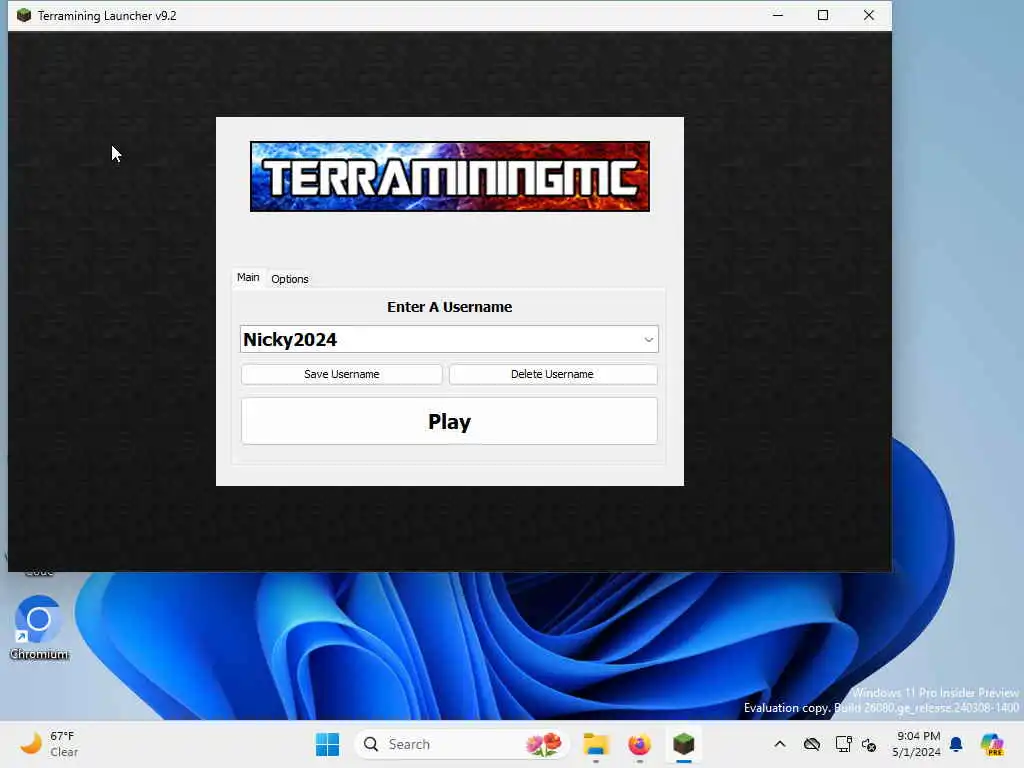Open the notifications bell icon
The width and height of the screenshot is (1024, 768).
tap(956, 744)
